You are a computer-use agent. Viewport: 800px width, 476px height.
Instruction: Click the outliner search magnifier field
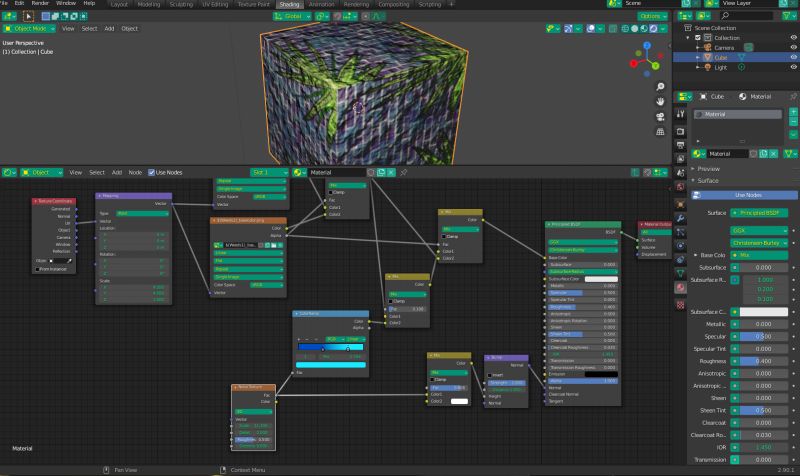745,16
